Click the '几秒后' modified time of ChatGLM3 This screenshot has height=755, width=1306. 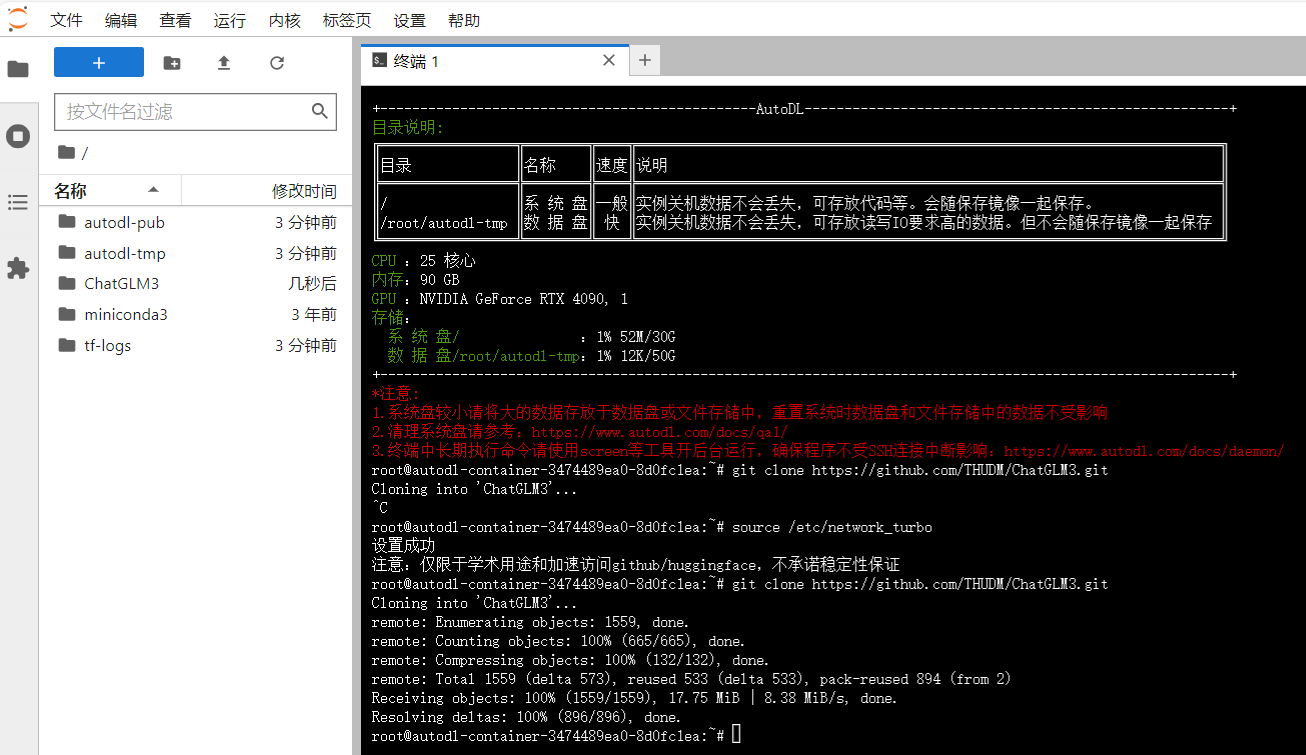click(312, 284)
